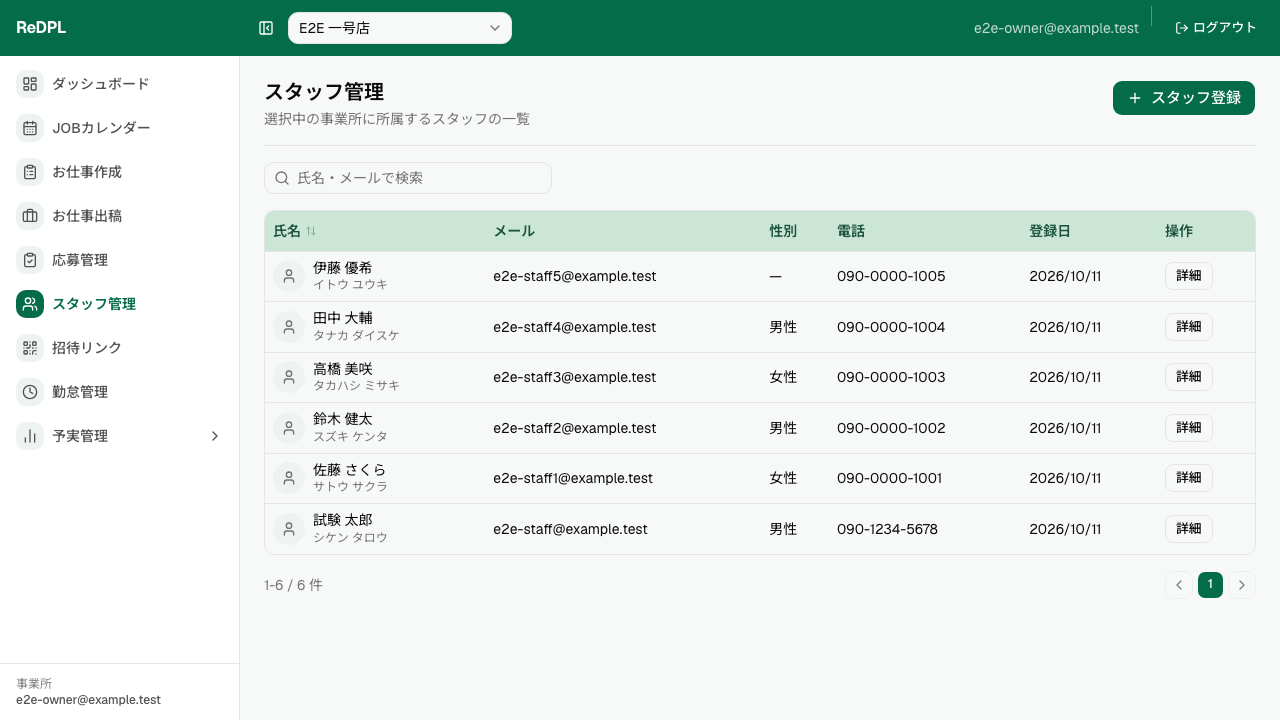Open 詳細 for 伊藤 優希
The width and height of the screenshot is (1280, 720).
coord(1189,276)
